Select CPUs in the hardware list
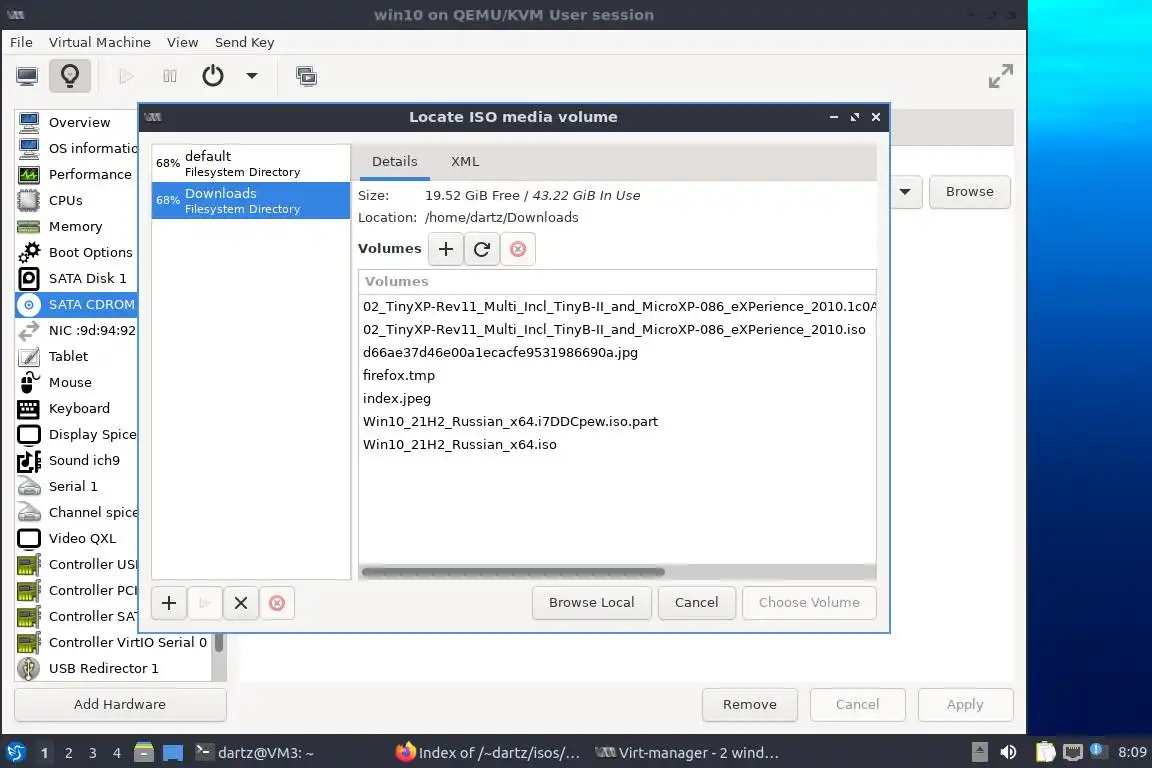1152x768 pixels. coord(76,201)
